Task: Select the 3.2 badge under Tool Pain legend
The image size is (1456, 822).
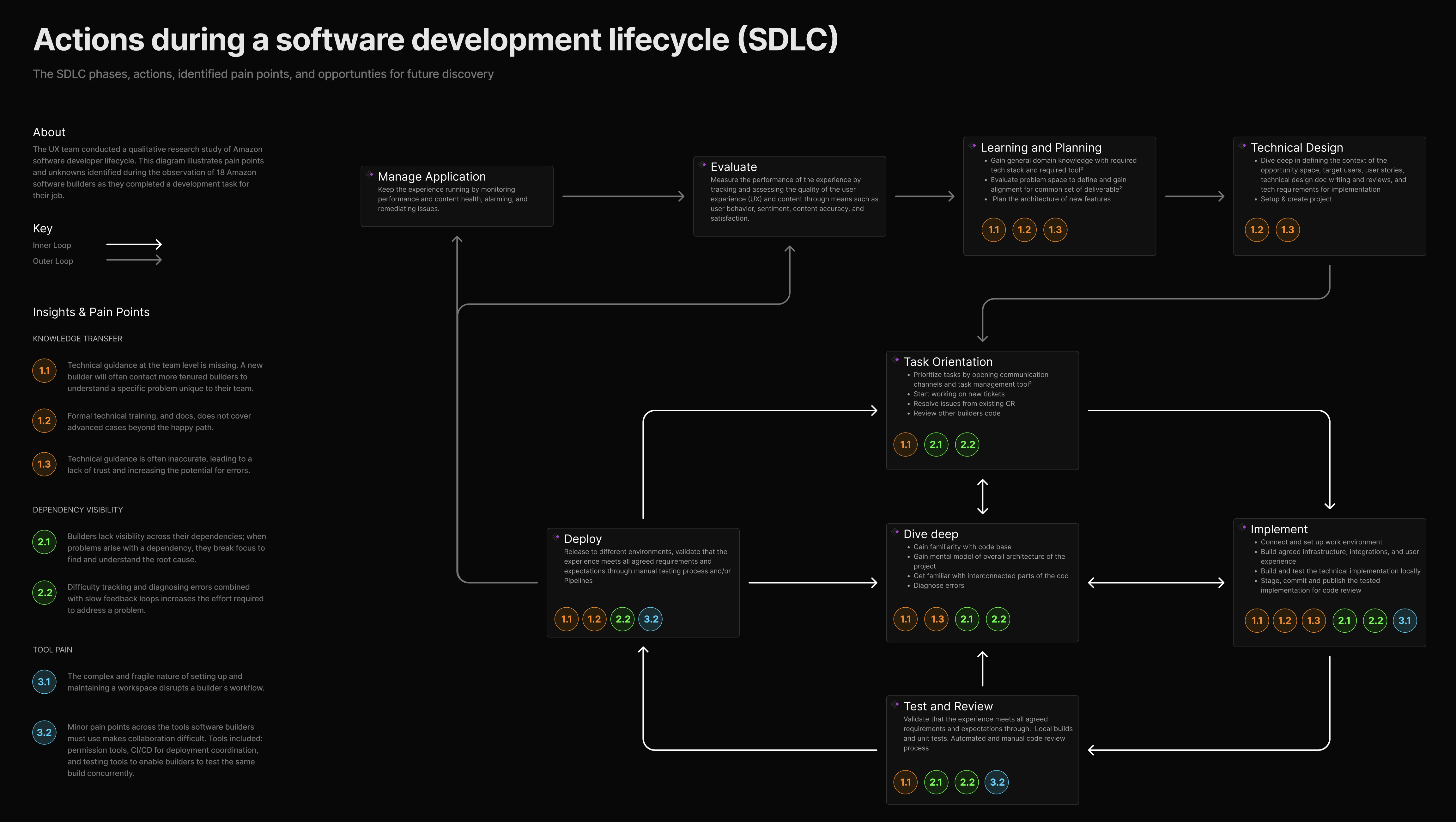Action: (x=44, y=733)
